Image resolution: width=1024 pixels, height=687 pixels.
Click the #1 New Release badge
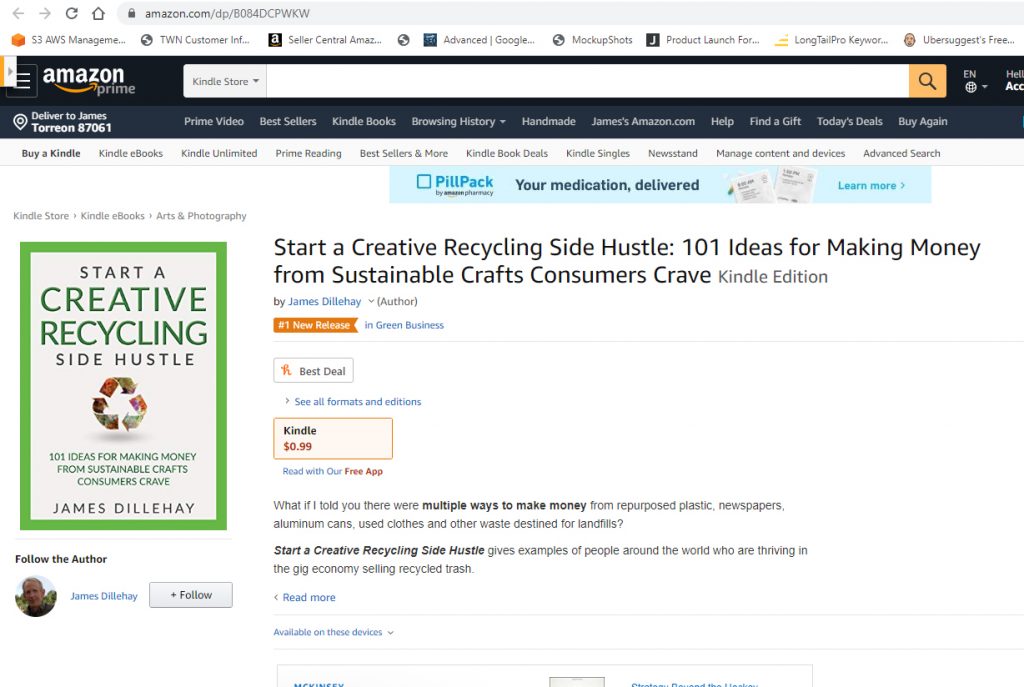coord(315,325)
